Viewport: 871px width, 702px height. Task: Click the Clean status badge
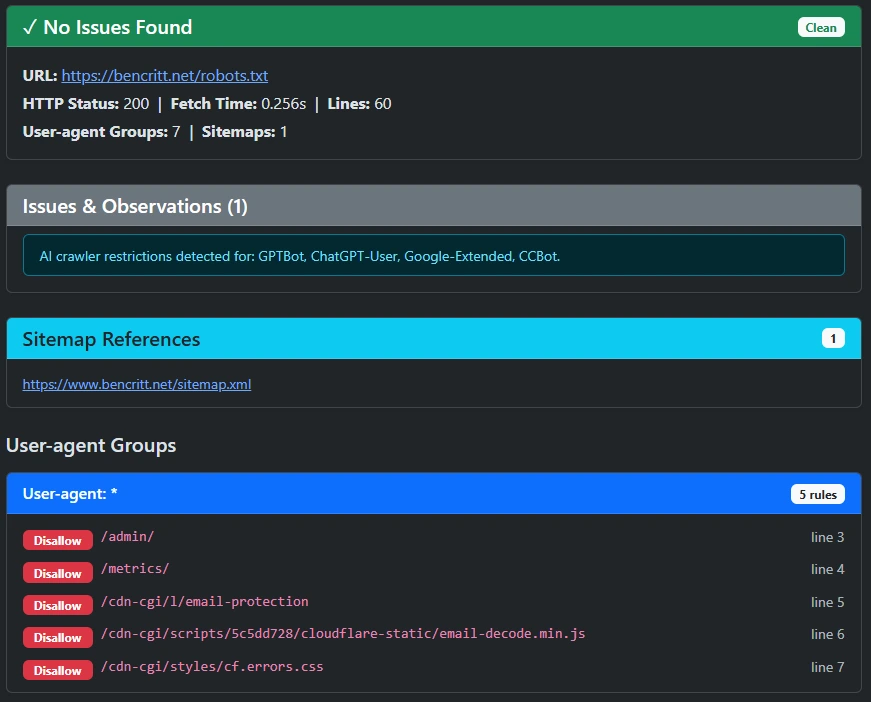(x=820, y=27)
